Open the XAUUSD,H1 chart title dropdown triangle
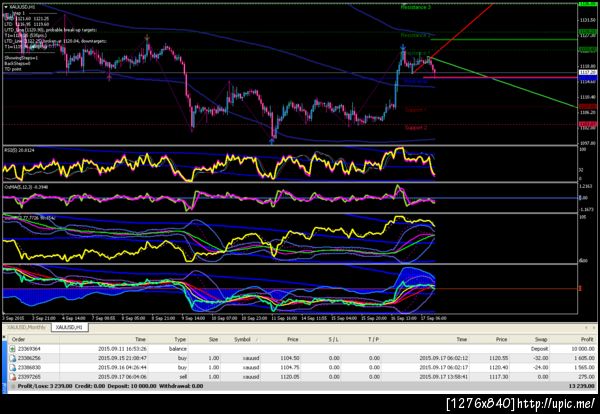 click(x=5, y=7)
